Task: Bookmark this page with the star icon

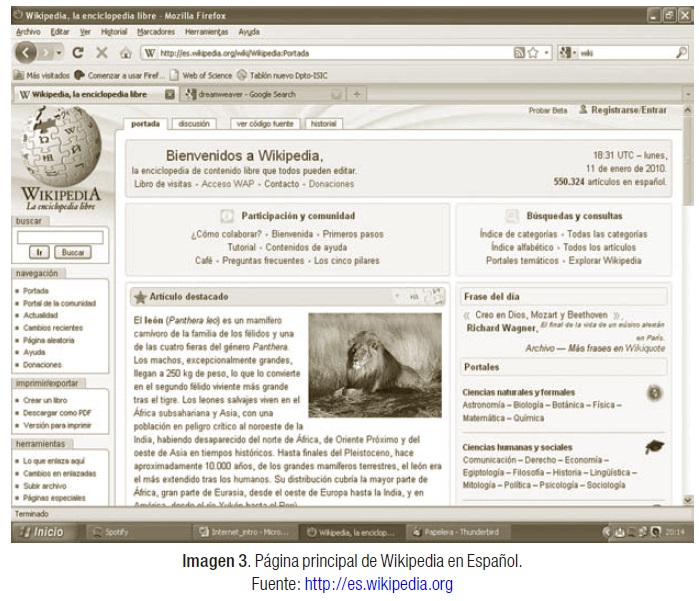Action: 534,53
